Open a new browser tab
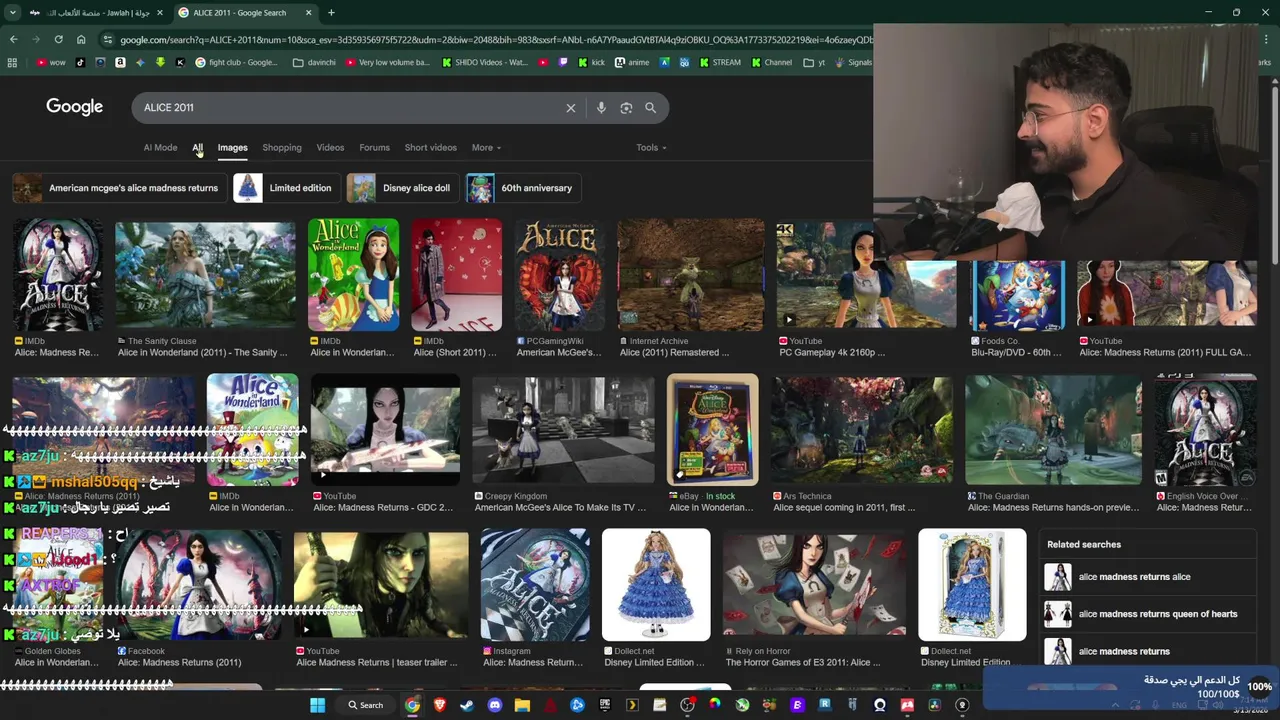This screenshot has width=1280, height=720. (x=331, y=13)
